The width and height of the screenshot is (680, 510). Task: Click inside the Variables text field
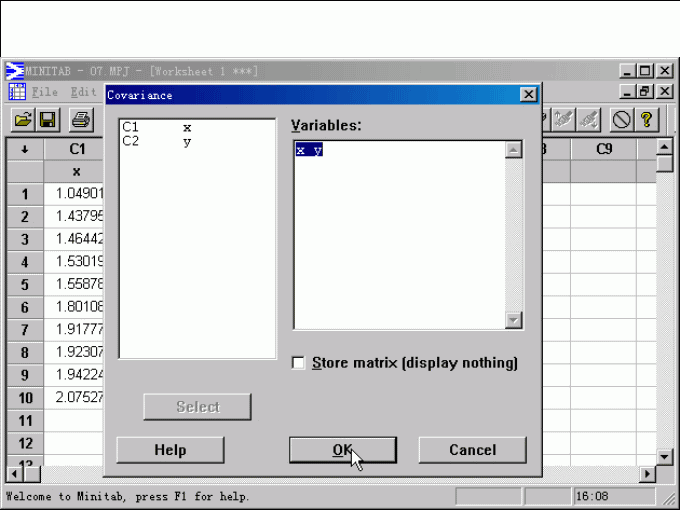tap(400, 240)
